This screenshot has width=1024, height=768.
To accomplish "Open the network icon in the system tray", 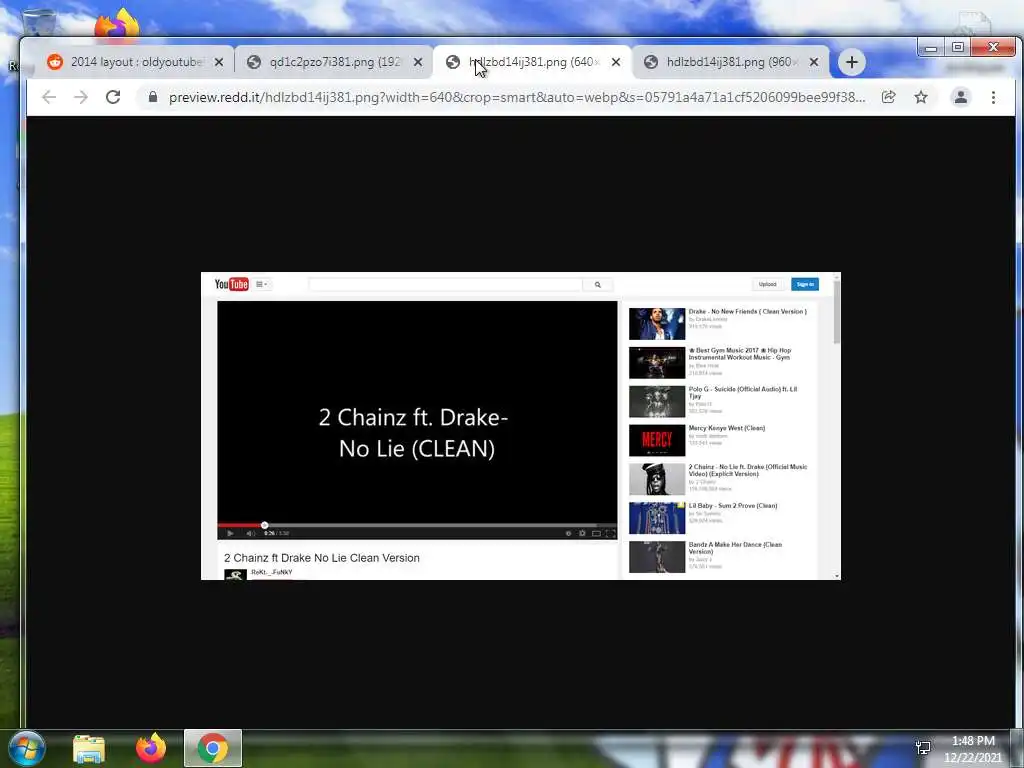I will [x=923, y=748].
